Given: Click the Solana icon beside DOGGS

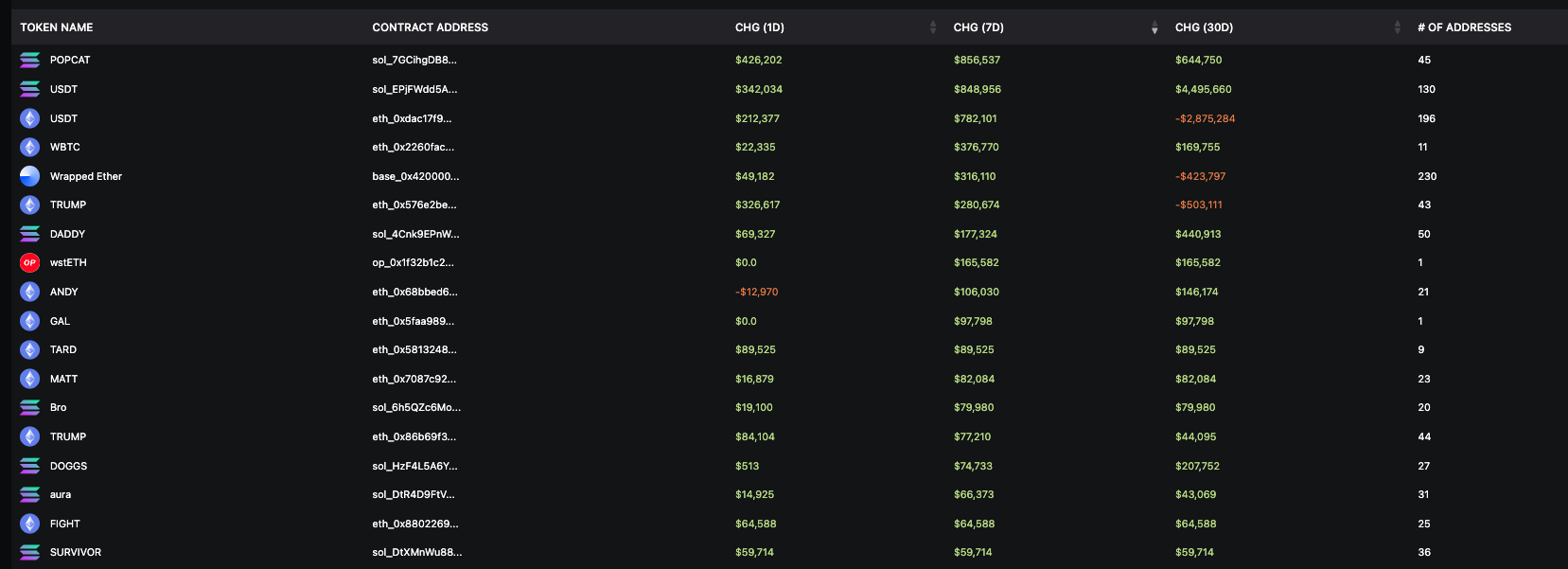Looking at the screenshot, I should [30, 466].
